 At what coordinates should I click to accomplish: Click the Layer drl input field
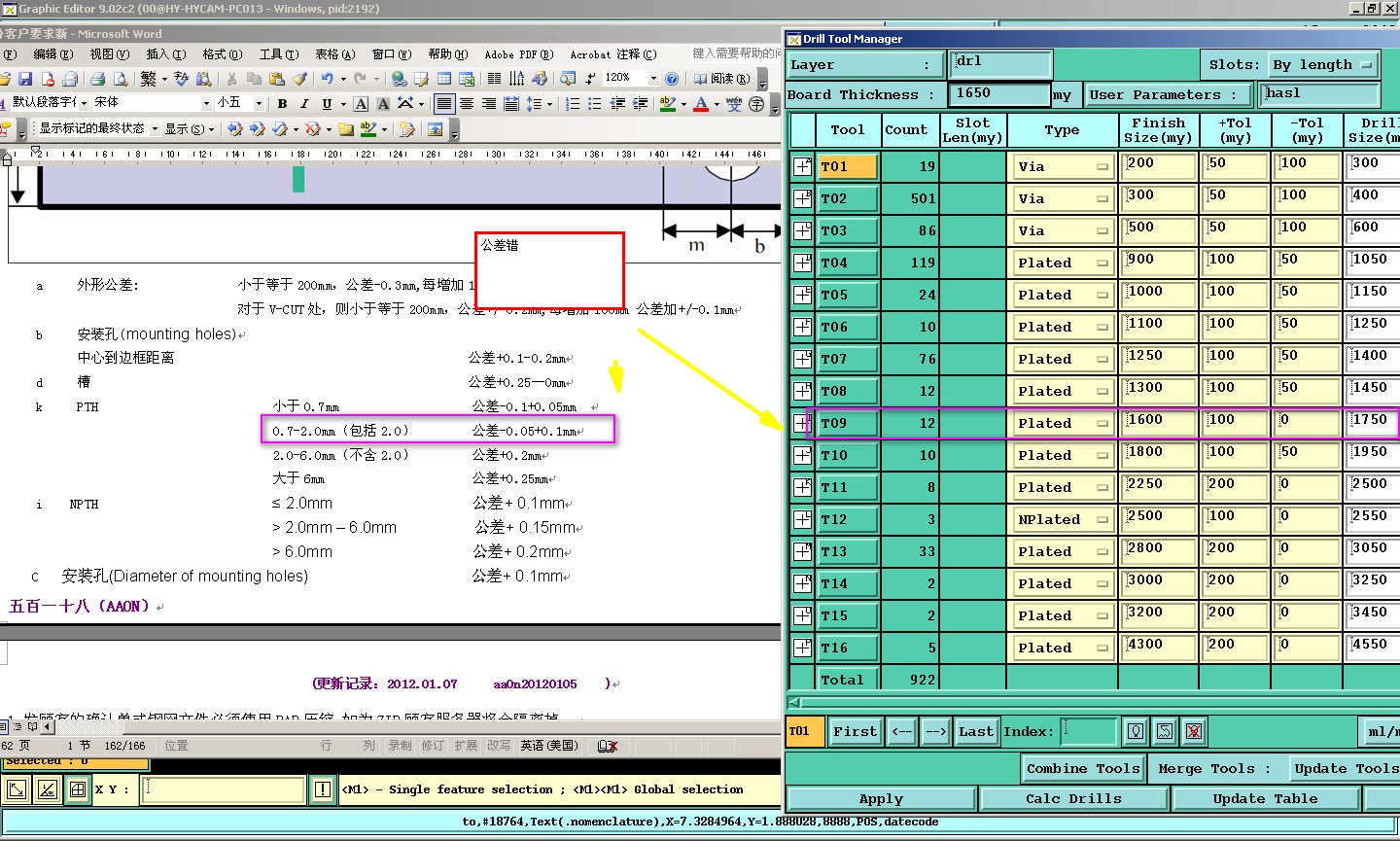(1000, 64)
